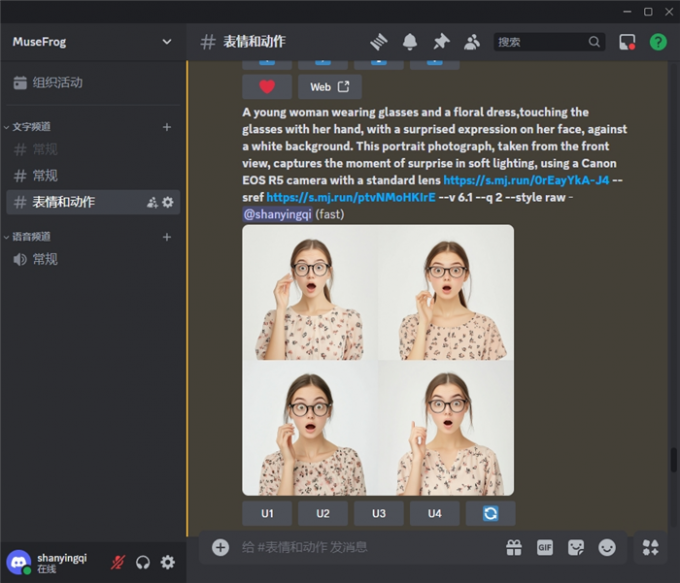Image resolution: width=680 pixels, height=583 pixels.
Task: Open the gift Nitro icon
Action: [514, 547]
